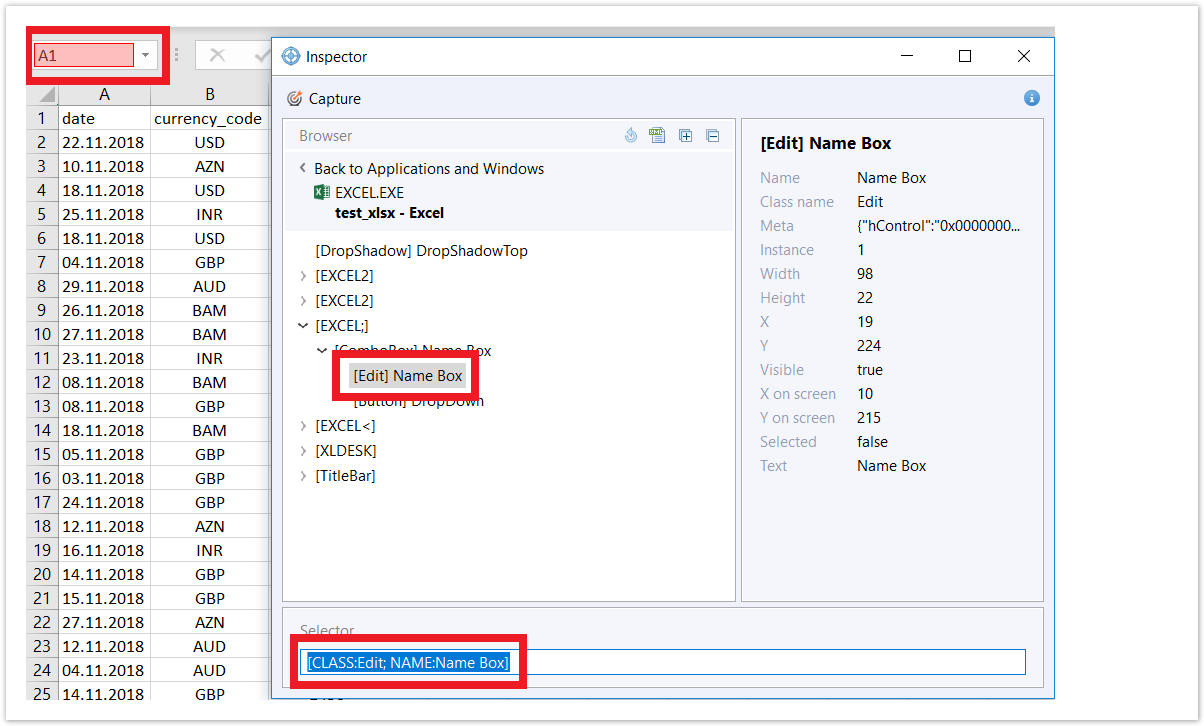Click the Excel Name Box showing A1
Screen dimensions: 1204x726
coord(84,56)
